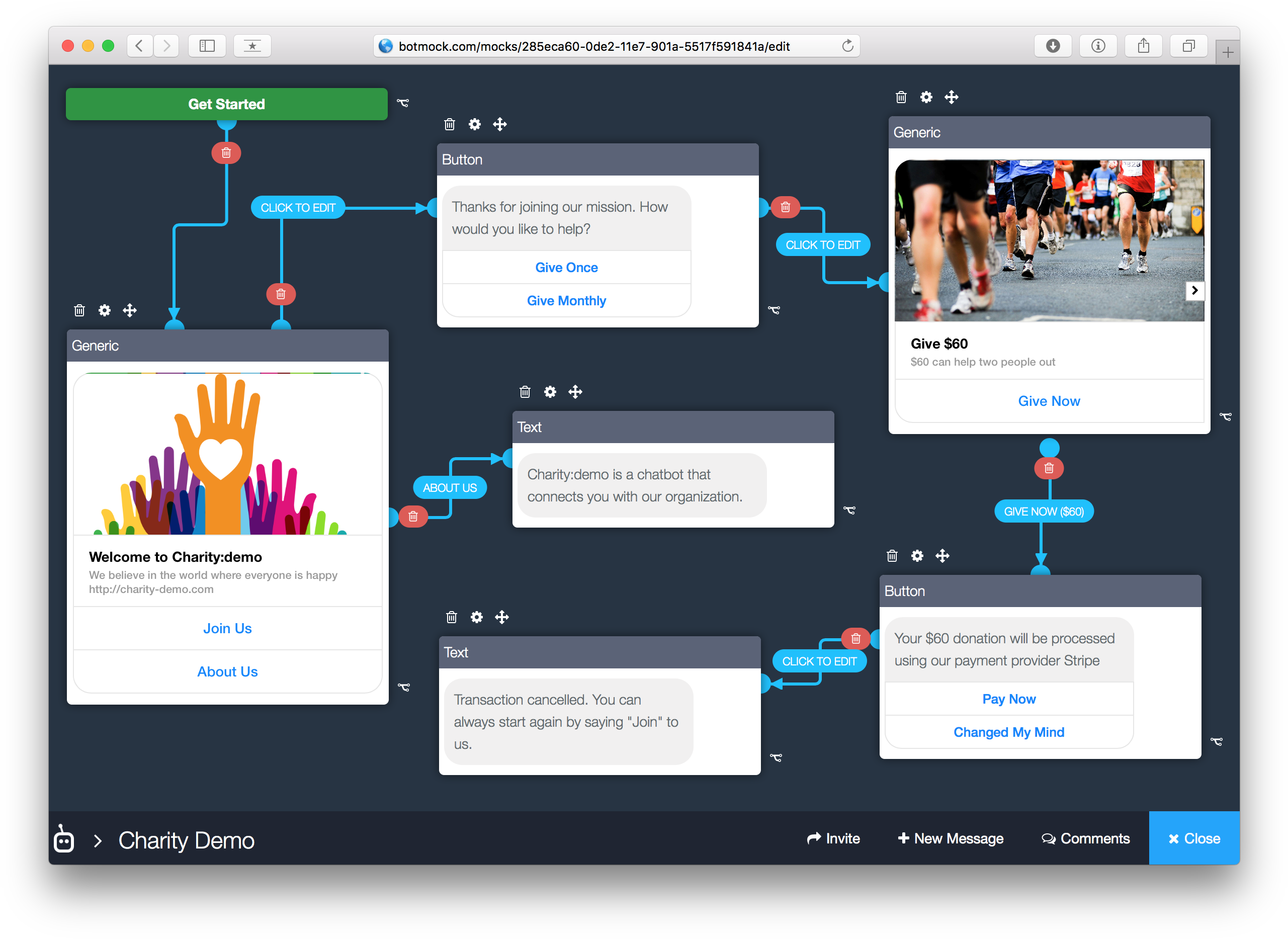Open Invite in bottom bar
Viewport: 1288px width, 939px height.
tap(833, 839)
